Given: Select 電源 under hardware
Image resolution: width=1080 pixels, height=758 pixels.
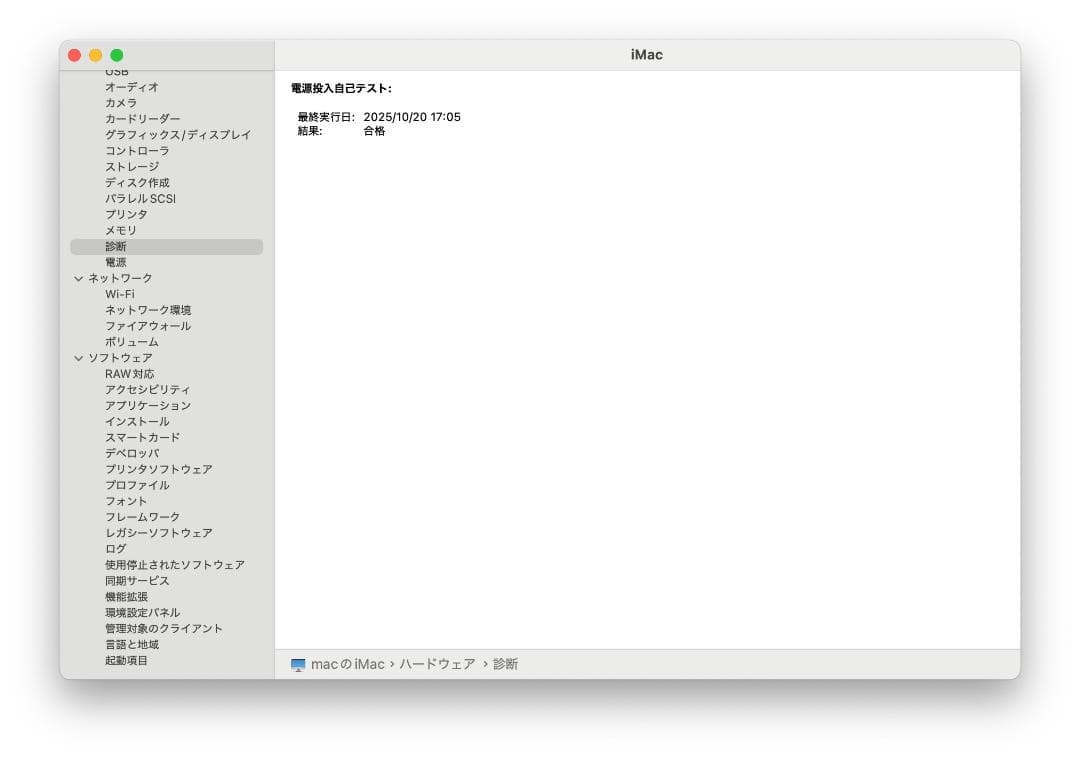Looking at the screenshot, I should (x=116, y=262).
